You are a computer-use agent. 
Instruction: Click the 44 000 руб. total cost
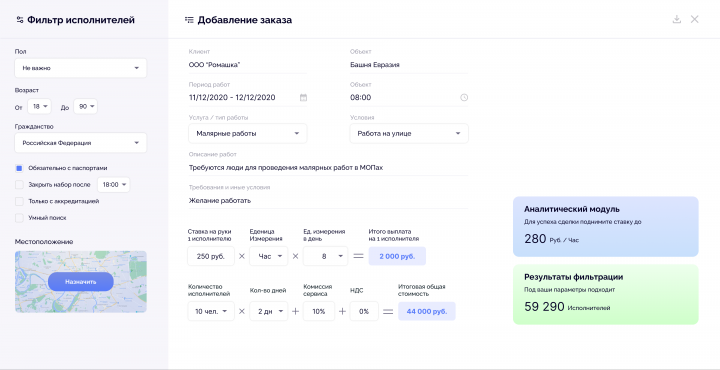(x=427, y=311)
